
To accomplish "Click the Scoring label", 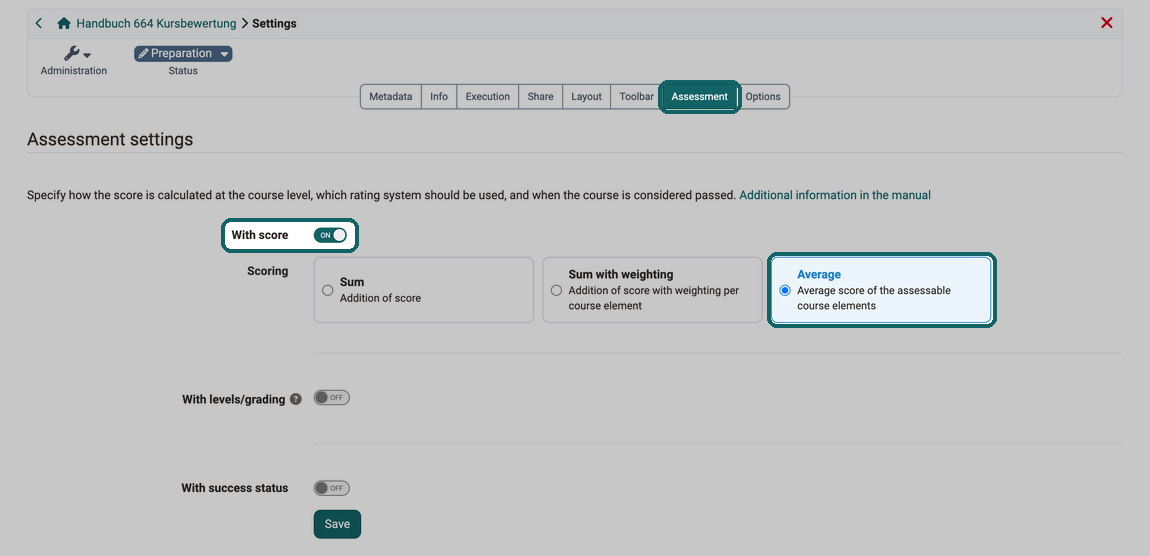I will click(268, 271).
